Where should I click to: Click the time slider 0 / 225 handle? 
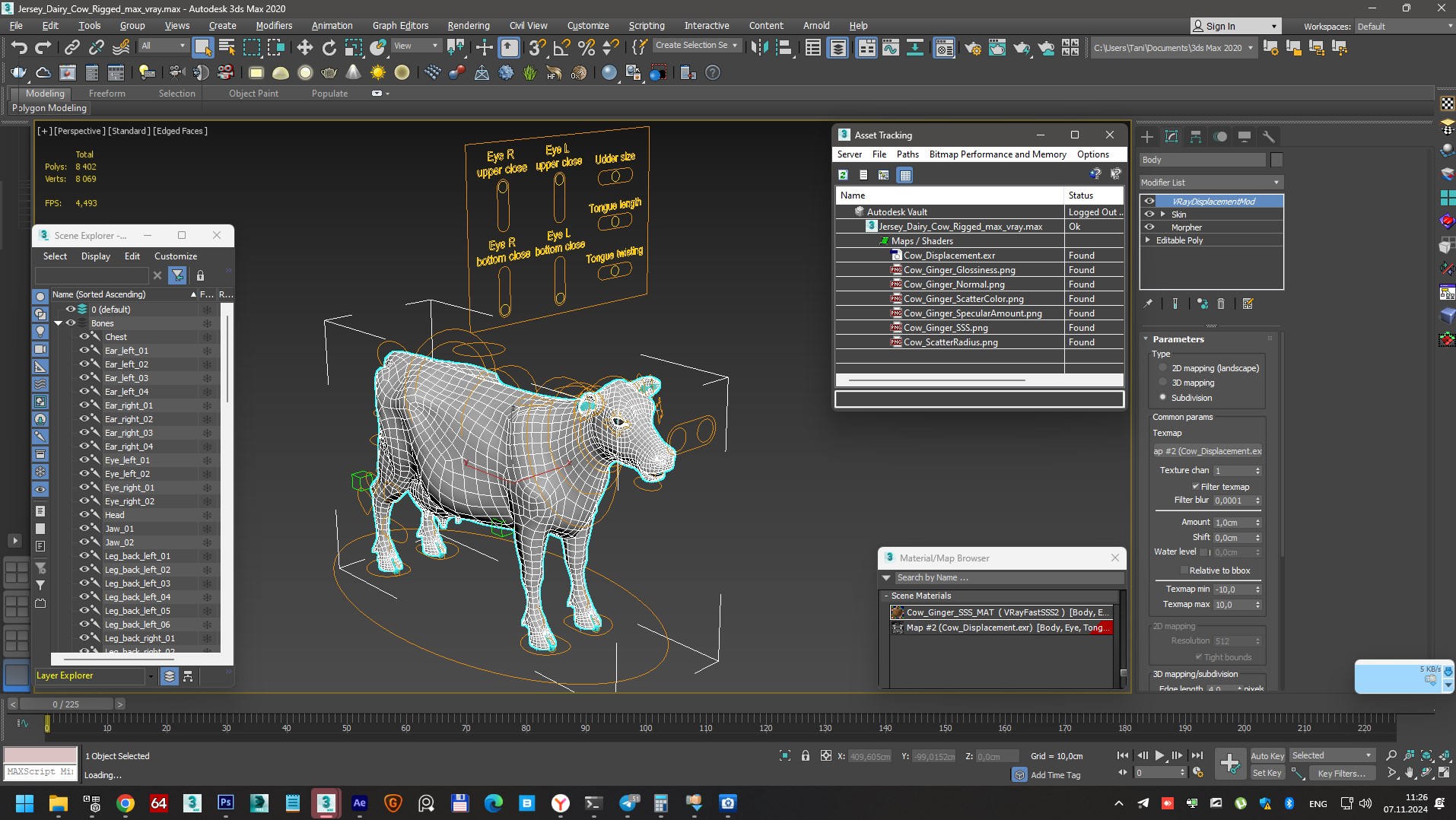[x=65, y=704]
